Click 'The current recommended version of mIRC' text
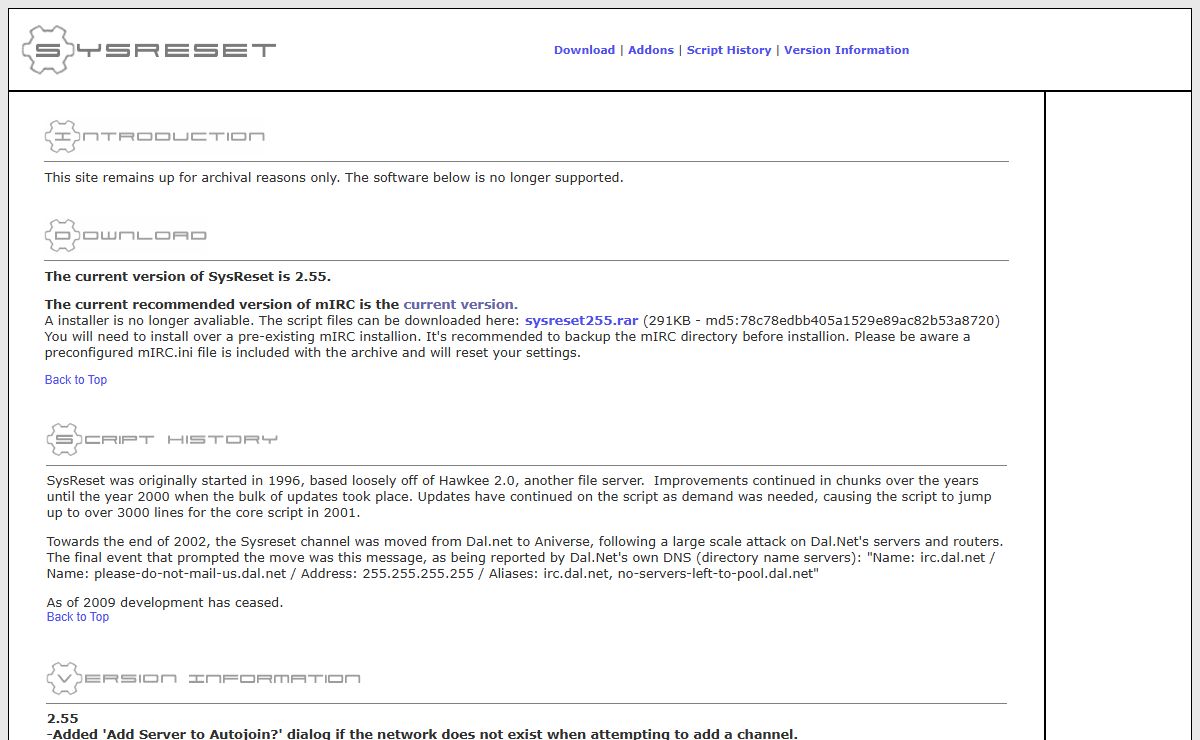 point(222,304)
